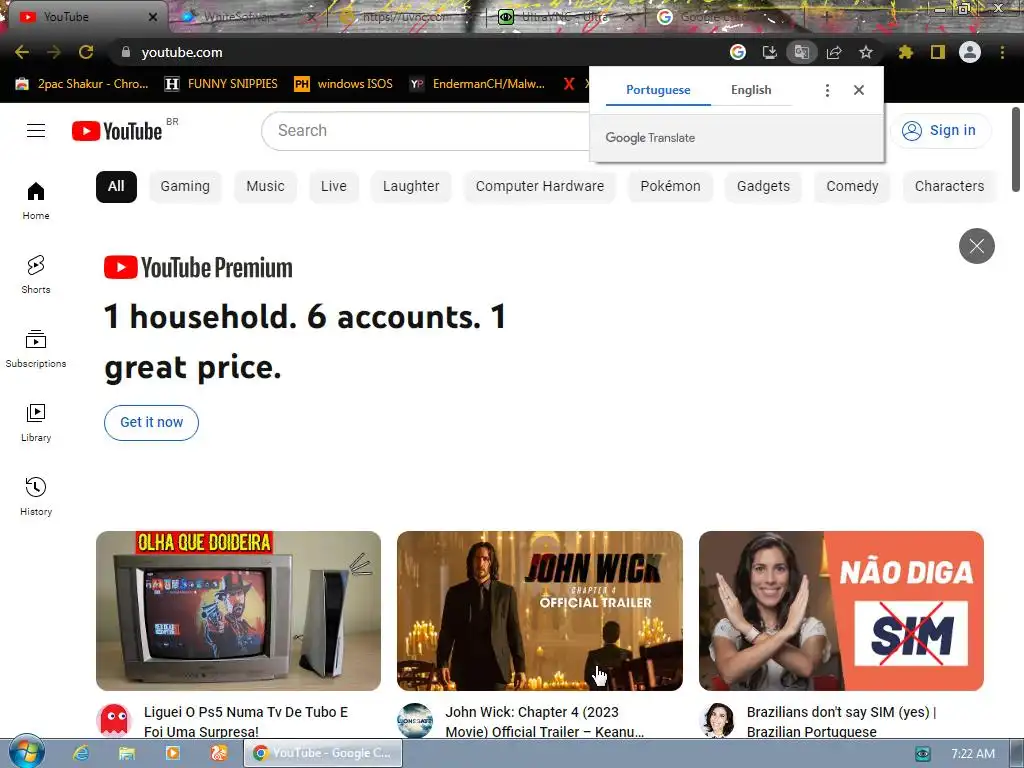
Task: Open the Chrome profile avatar
Action: (970, 52)
